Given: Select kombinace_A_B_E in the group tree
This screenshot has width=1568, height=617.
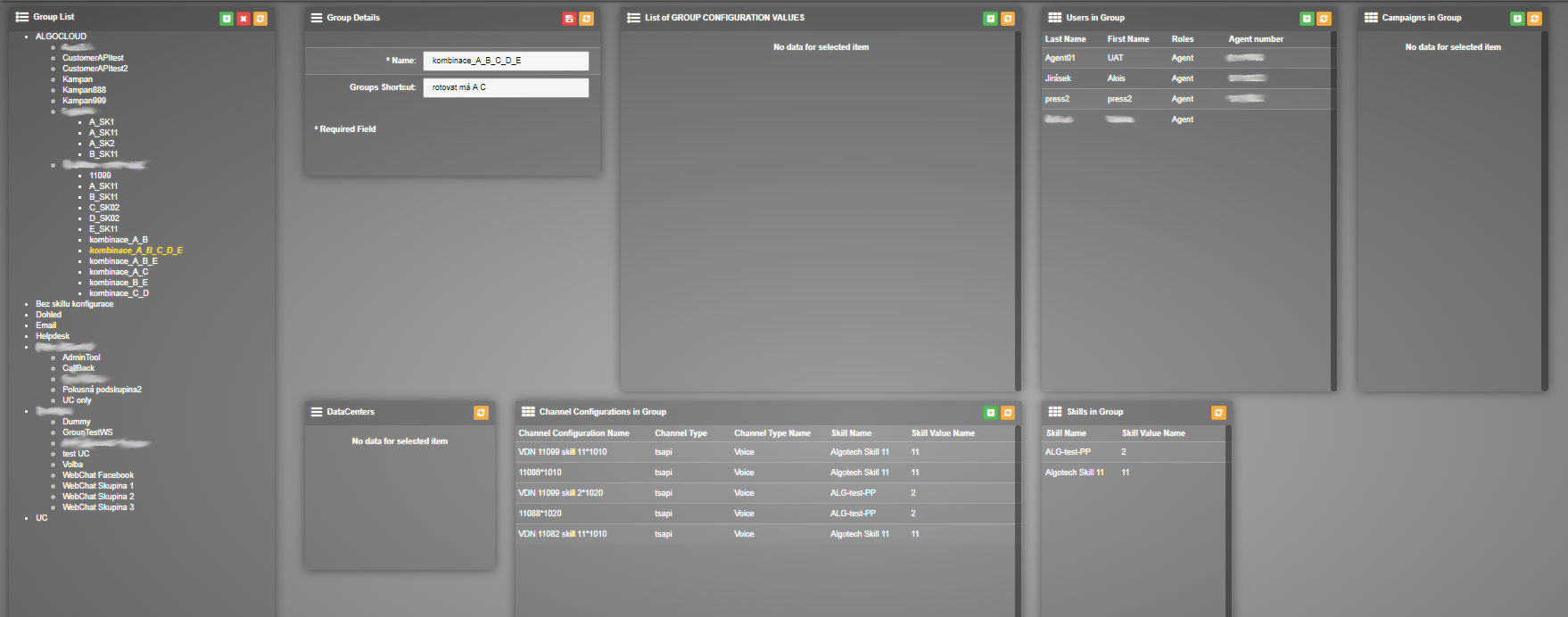Looking at the screenshot, I should click(123, 261).
